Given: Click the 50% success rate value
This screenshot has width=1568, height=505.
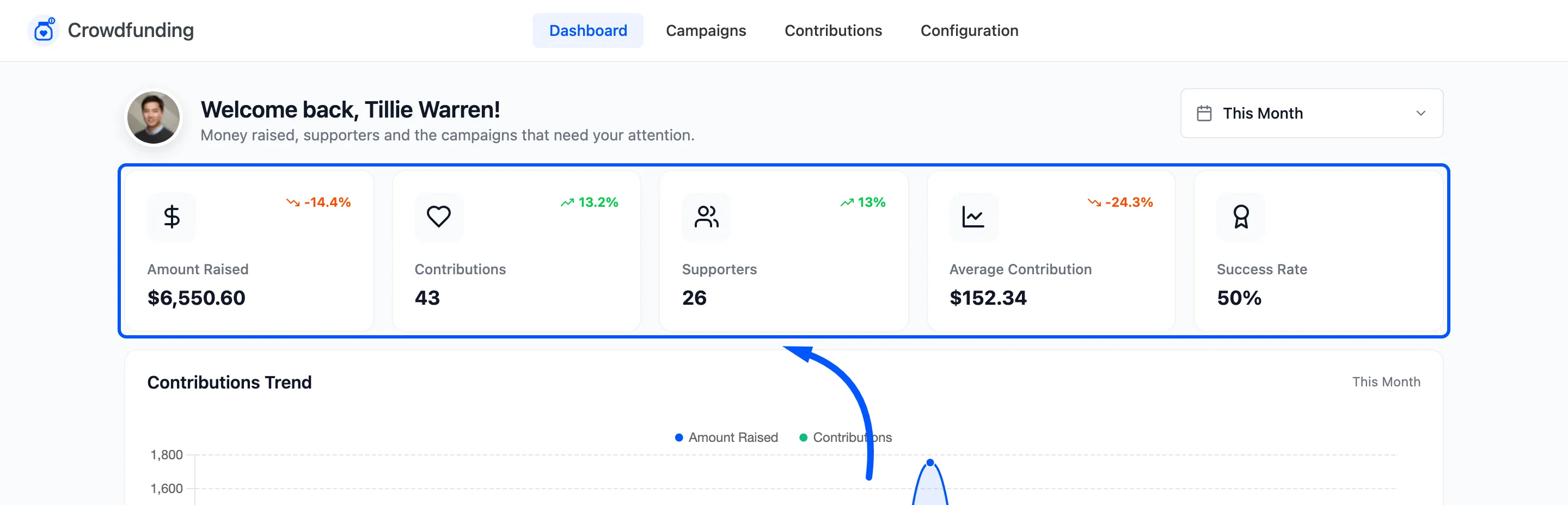Looking at the screenshot, I should tap(1239, 298).
